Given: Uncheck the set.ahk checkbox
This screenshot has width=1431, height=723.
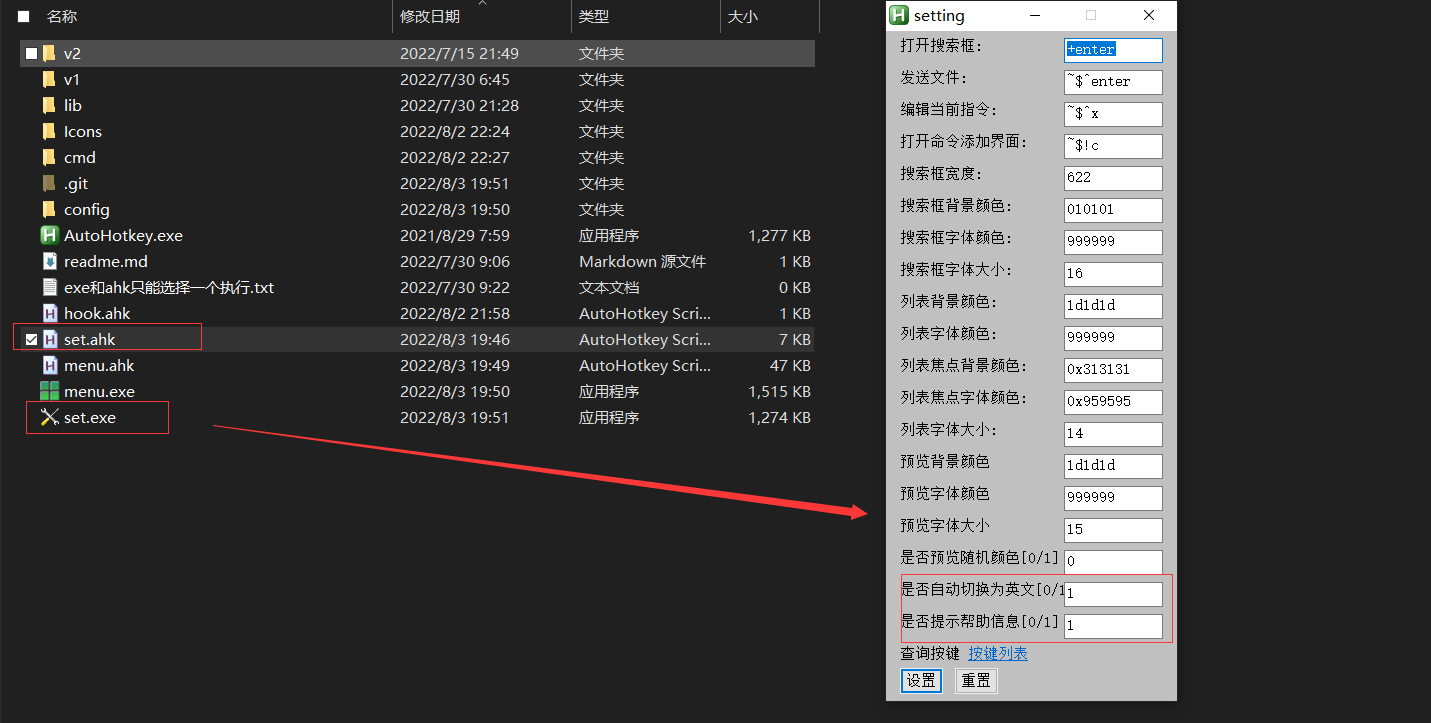Looking at the screenshot, I should [31, 340].
